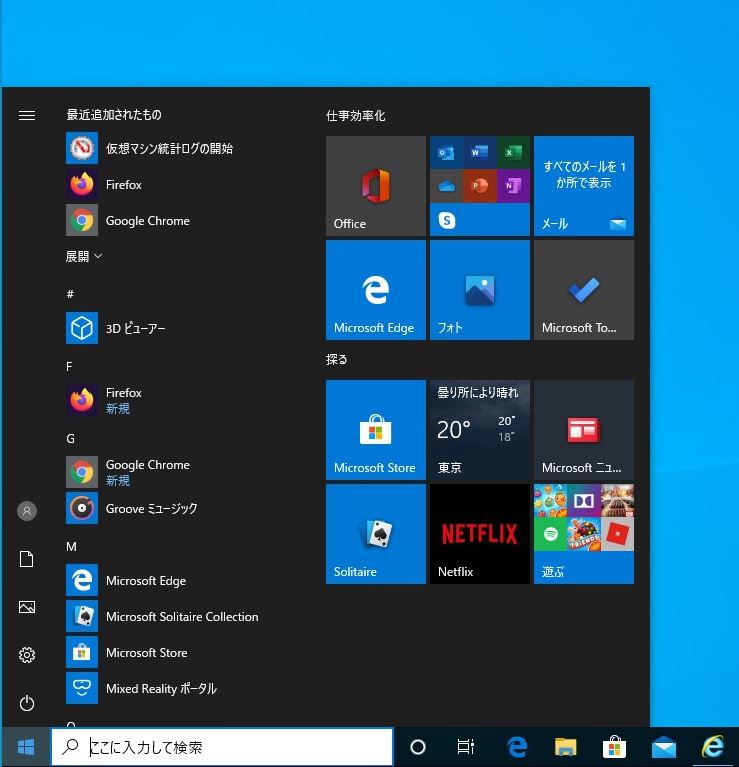Open 仮想マシン統計ログの開始 from the recently added list

(x=169, y=148)
